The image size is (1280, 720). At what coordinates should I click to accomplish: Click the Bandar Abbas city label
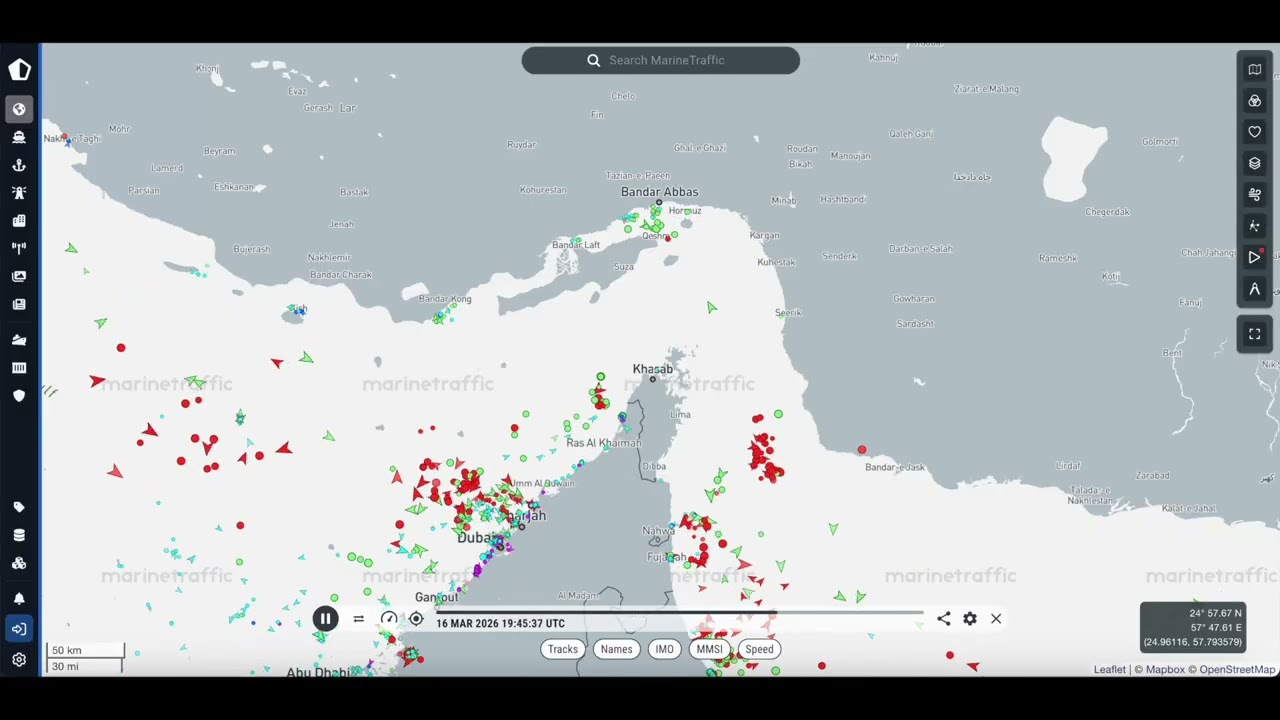click(x=659, y=192)
